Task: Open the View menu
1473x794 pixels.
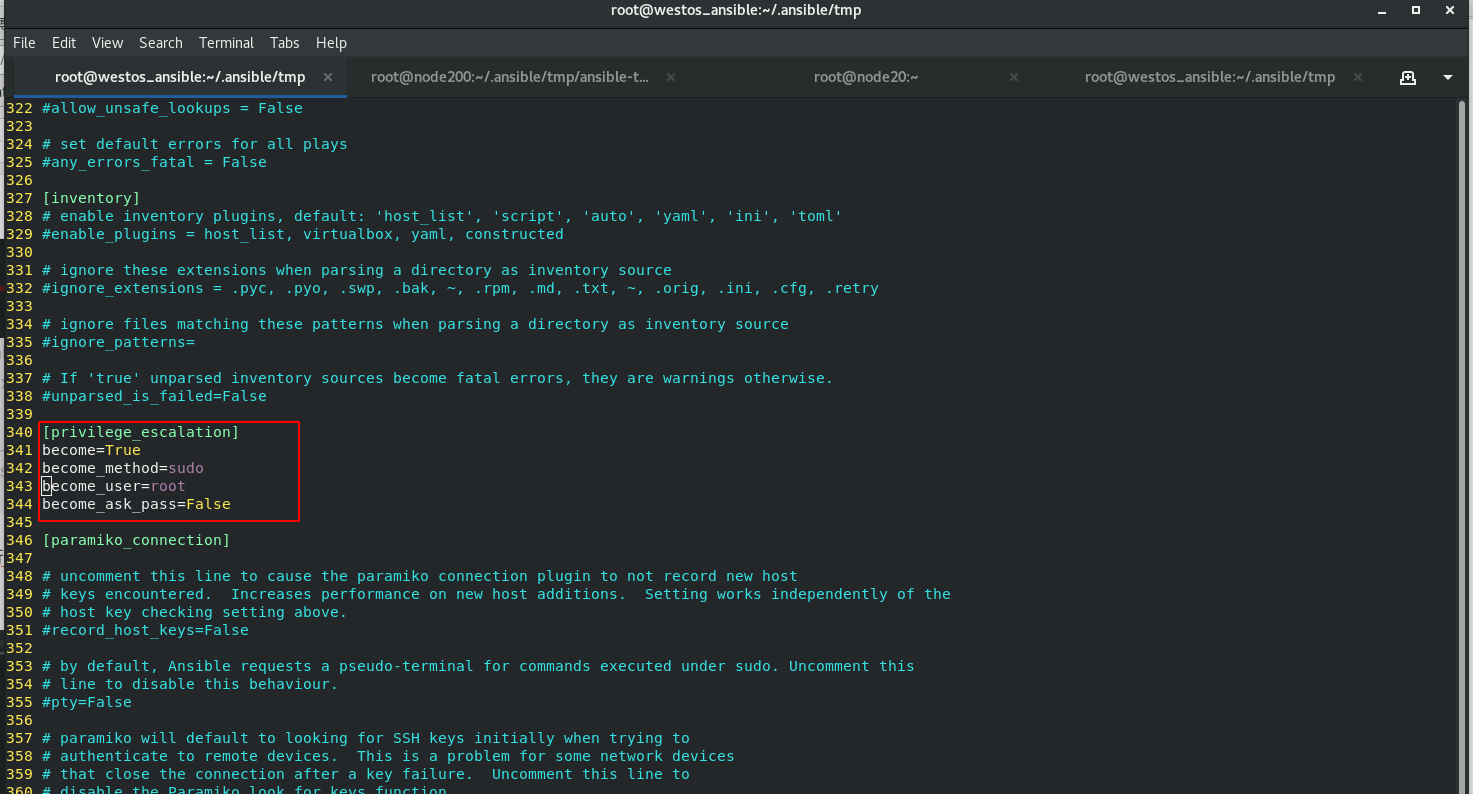Action: [x=107, y=43]
